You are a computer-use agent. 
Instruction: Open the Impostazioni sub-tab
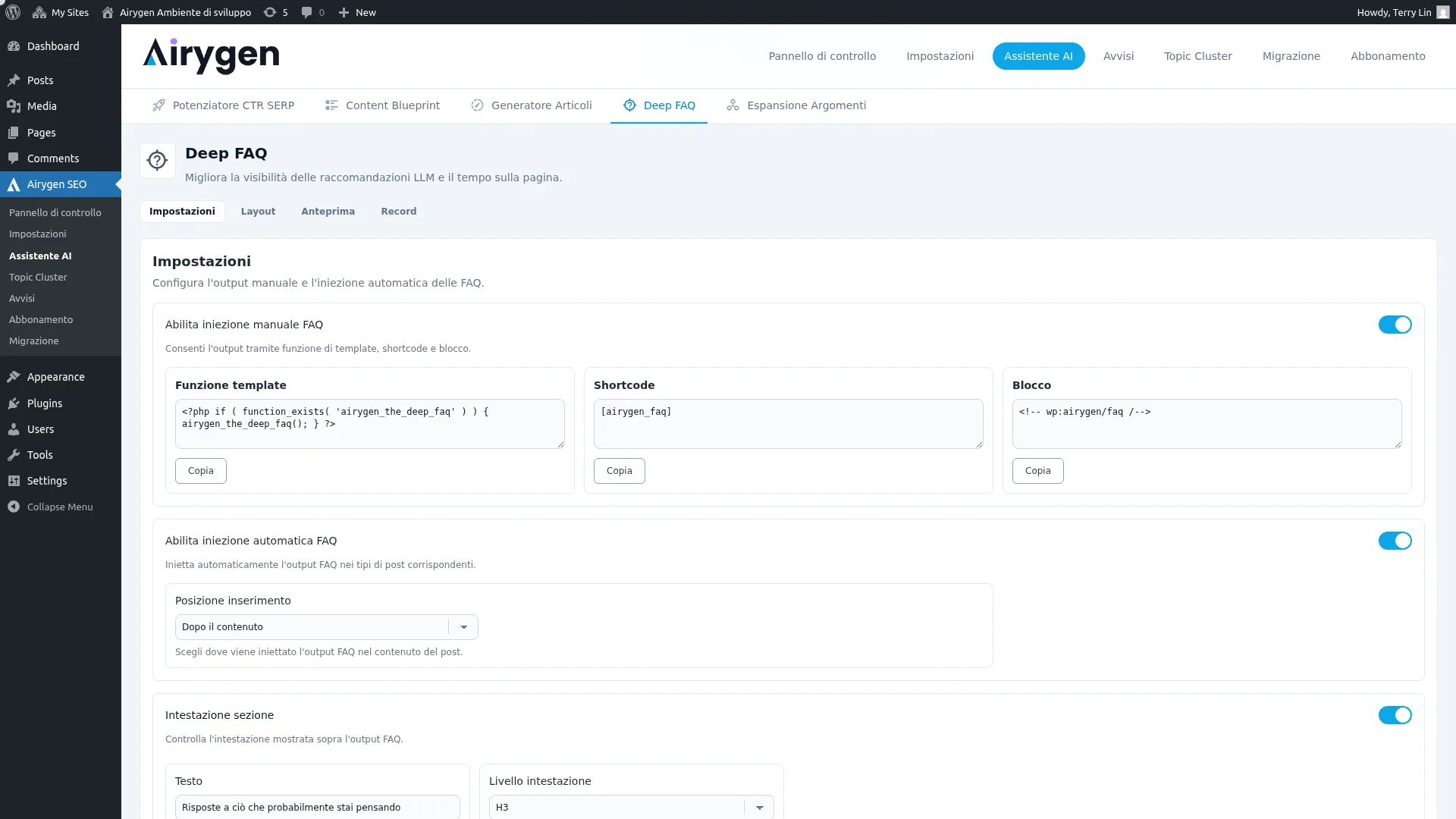(x=182, y=212)
